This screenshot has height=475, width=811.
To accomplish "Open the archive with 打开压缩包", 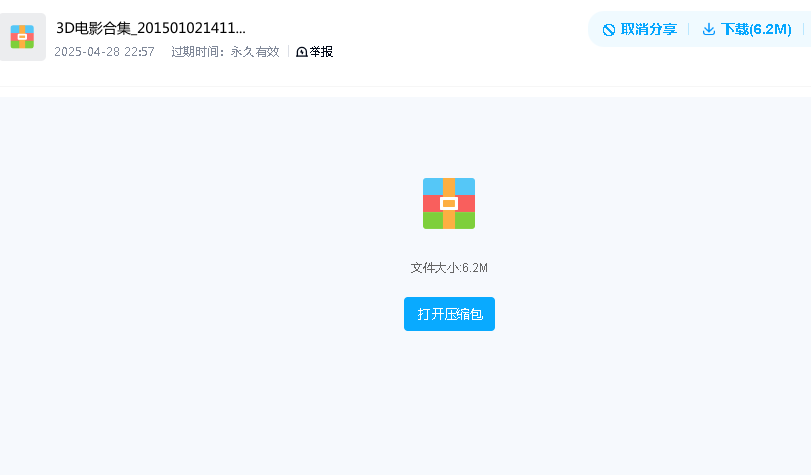I will click(x=449, y=314).
